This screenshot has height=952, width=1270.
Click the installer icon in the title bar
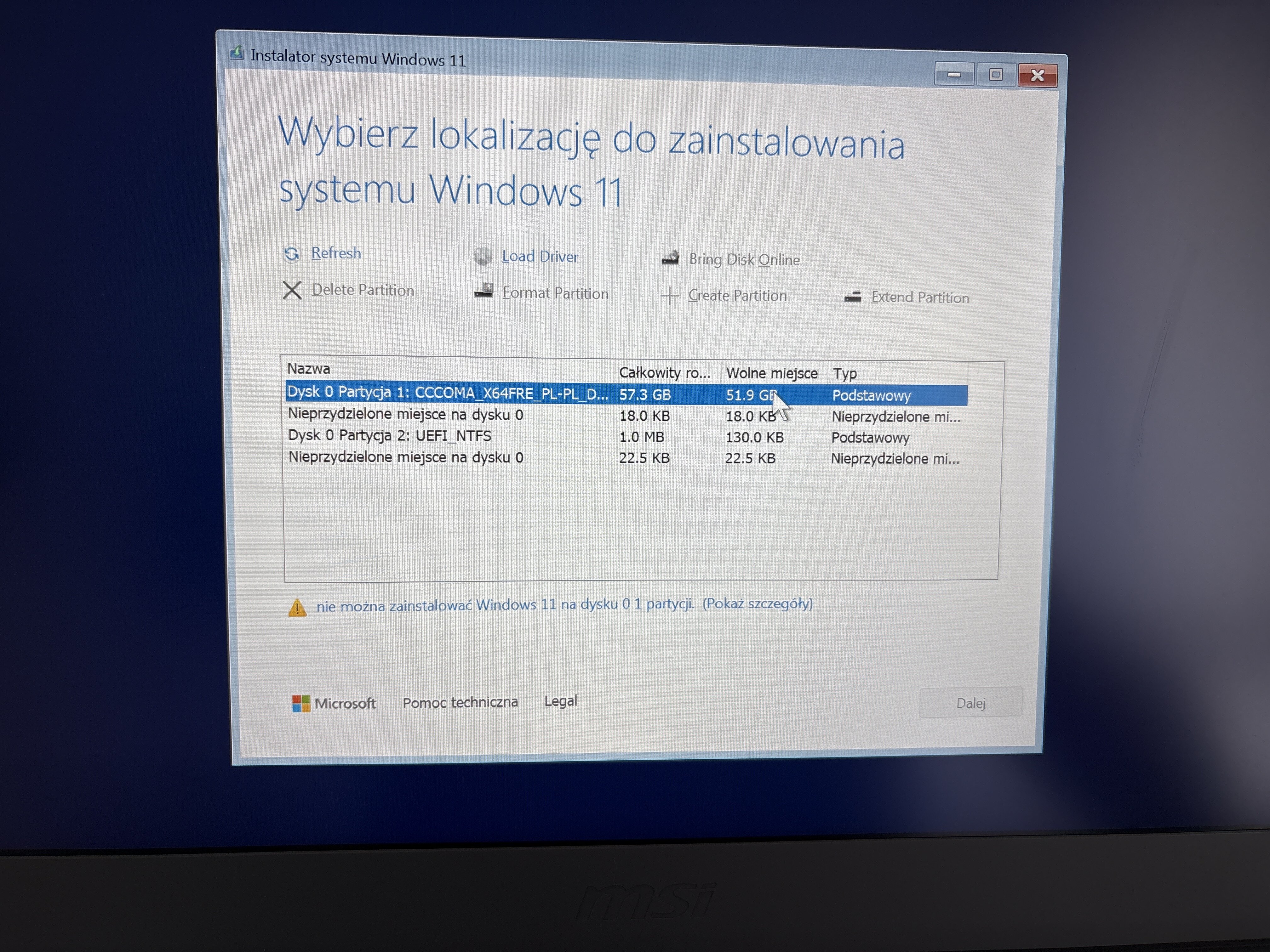pos(237,54)
